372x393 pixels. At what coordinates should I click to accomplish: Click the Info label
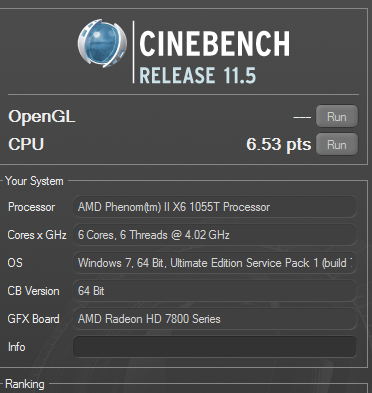(16, 347)
